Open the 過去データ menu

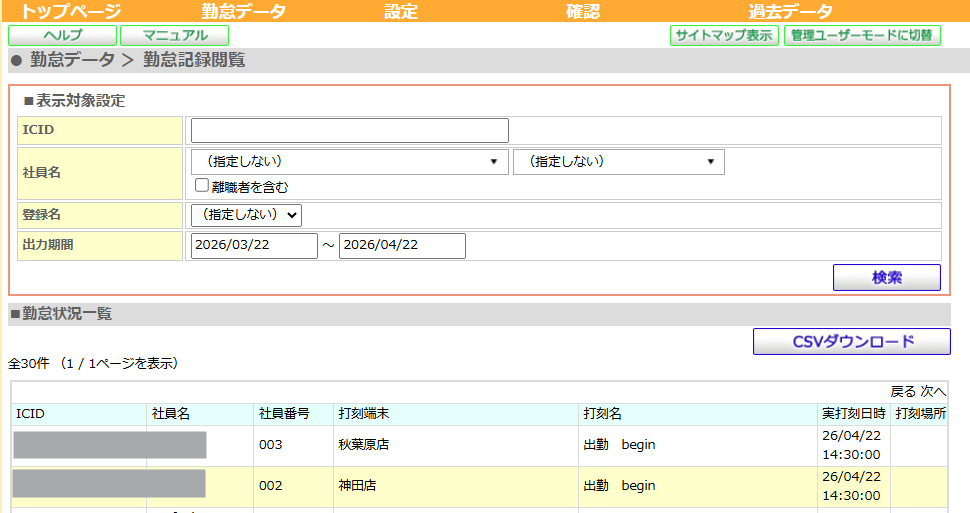tap(790, 12)
